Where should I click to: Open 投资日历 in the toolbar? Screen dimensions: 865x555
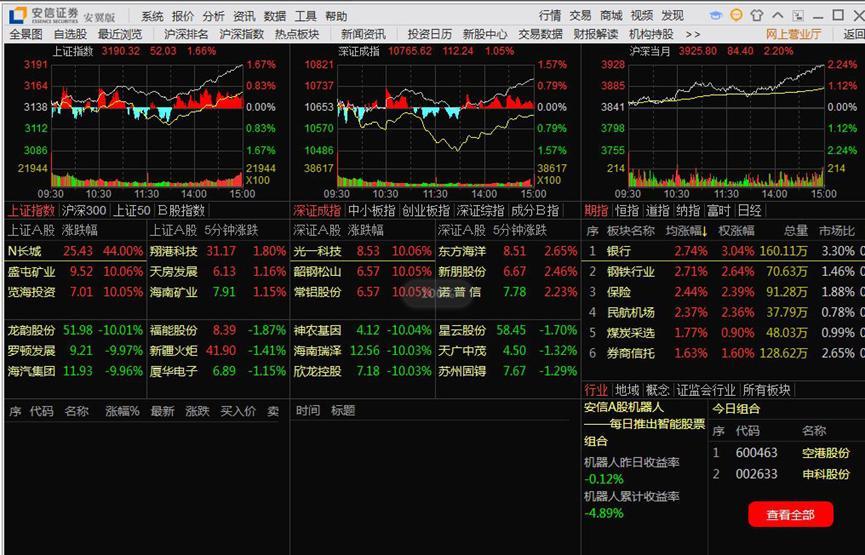click(x=430, y=34)
